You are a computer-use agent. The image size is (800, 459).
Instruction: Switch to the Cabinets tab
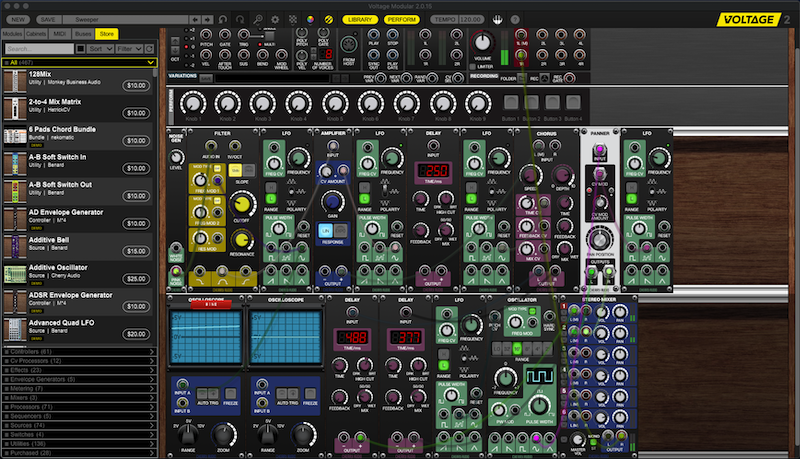coord(36,34)
